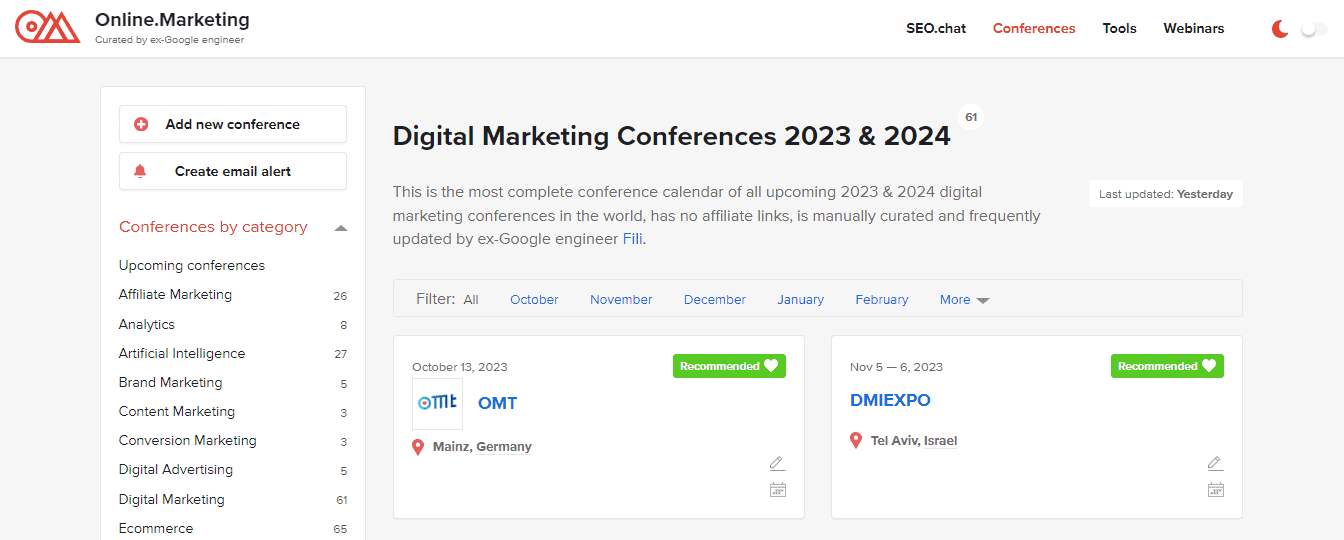Select the Analytics category

(x=147, y=325)
